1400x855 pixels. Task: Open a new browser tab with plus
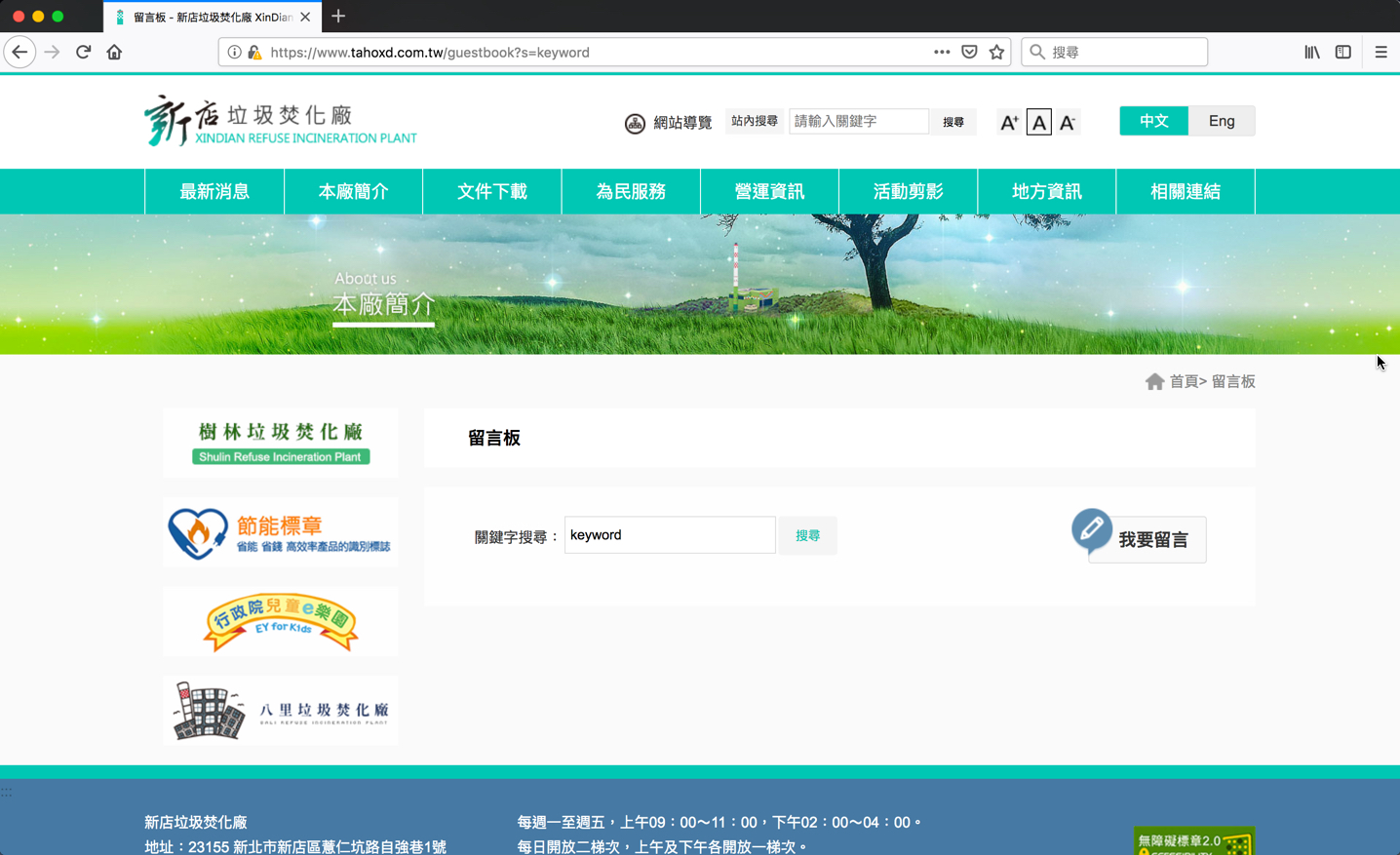[x=338, y=17]
